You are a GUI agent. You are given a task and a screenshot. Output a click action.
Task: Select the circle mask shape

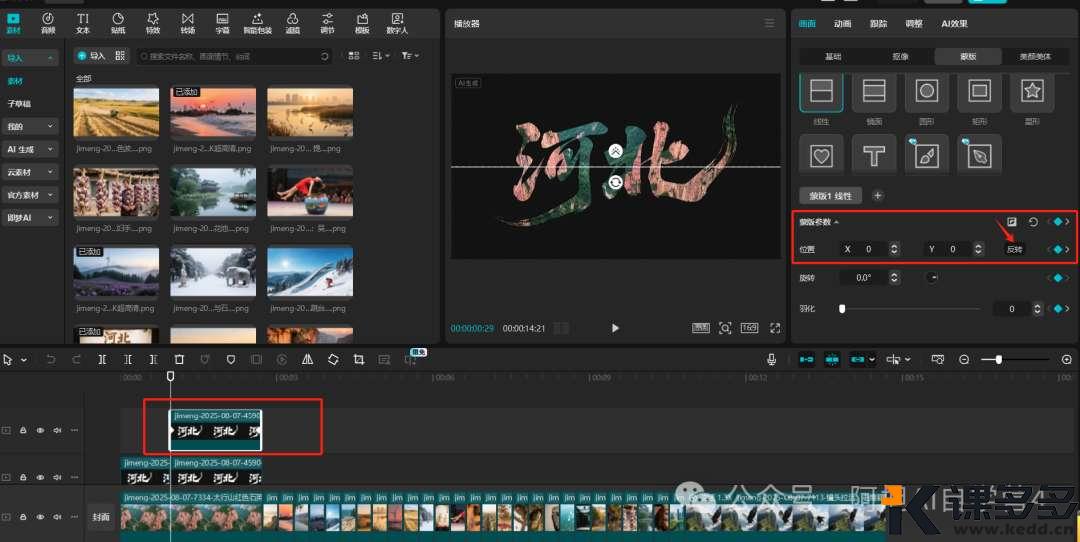tap(926, 91)
